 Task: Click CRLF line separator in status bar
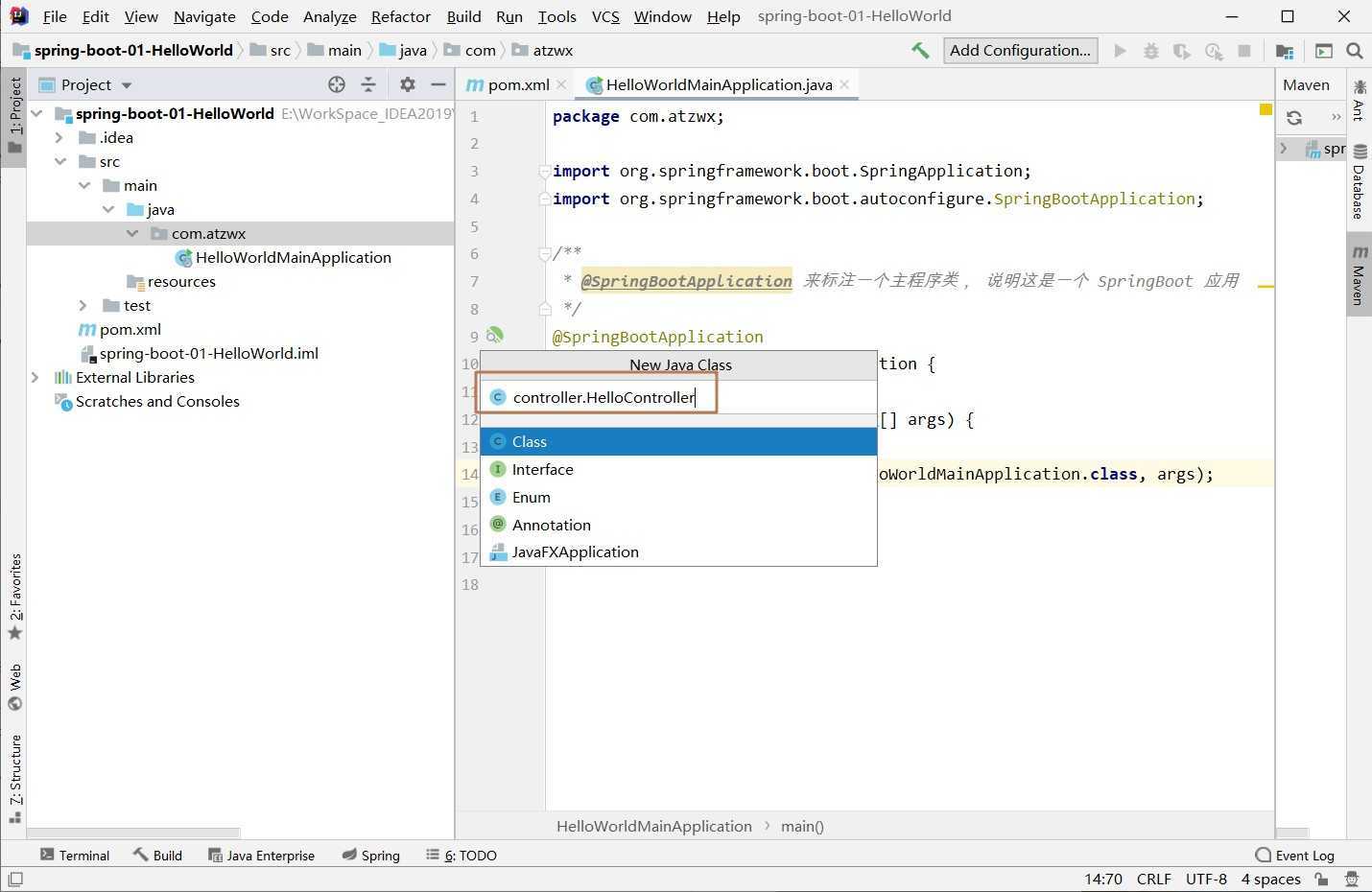point(1153,879)
